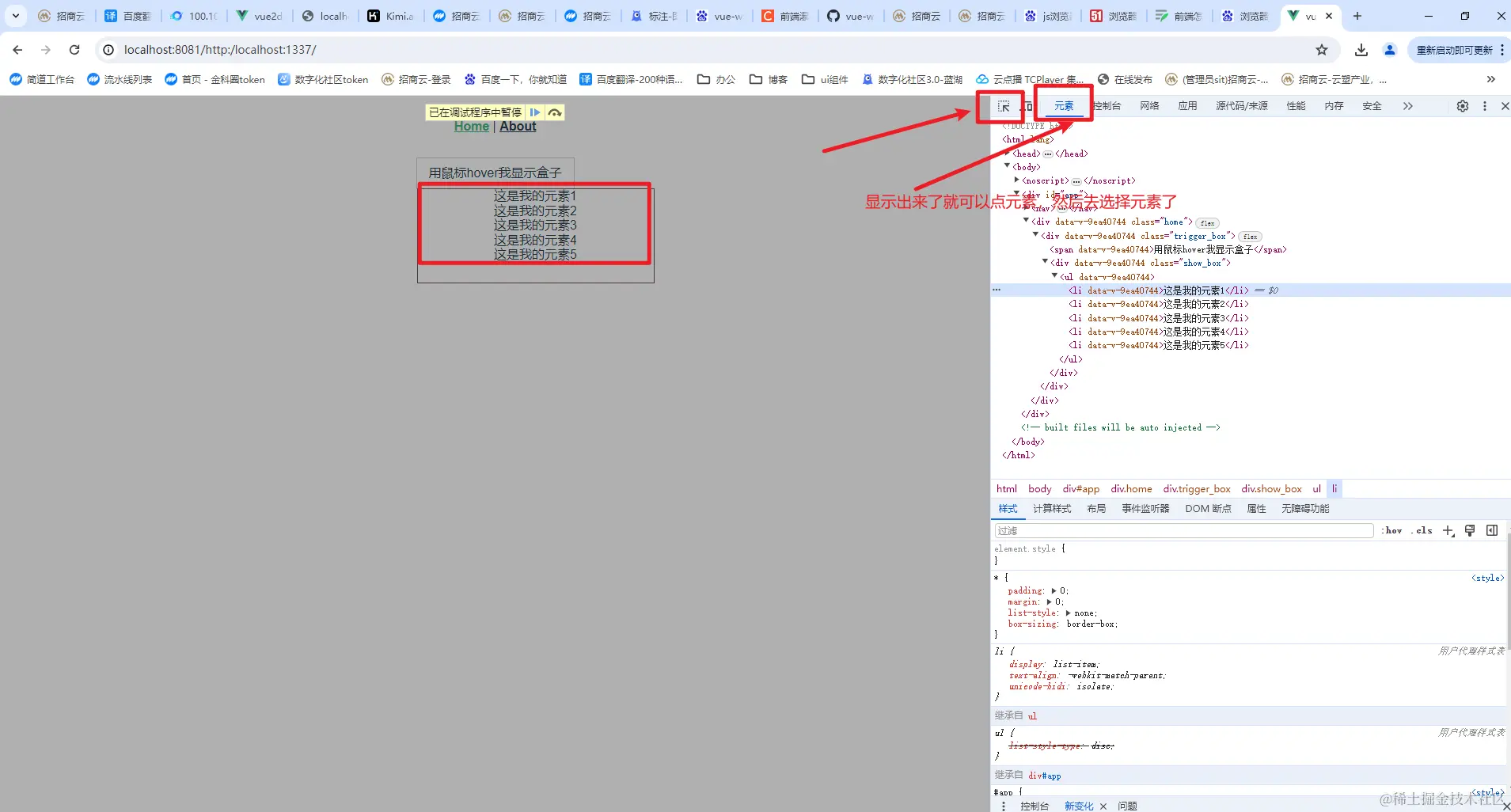1511x812 pixels.
Task: Step over next function call in overlay
Action: [555, 112]
